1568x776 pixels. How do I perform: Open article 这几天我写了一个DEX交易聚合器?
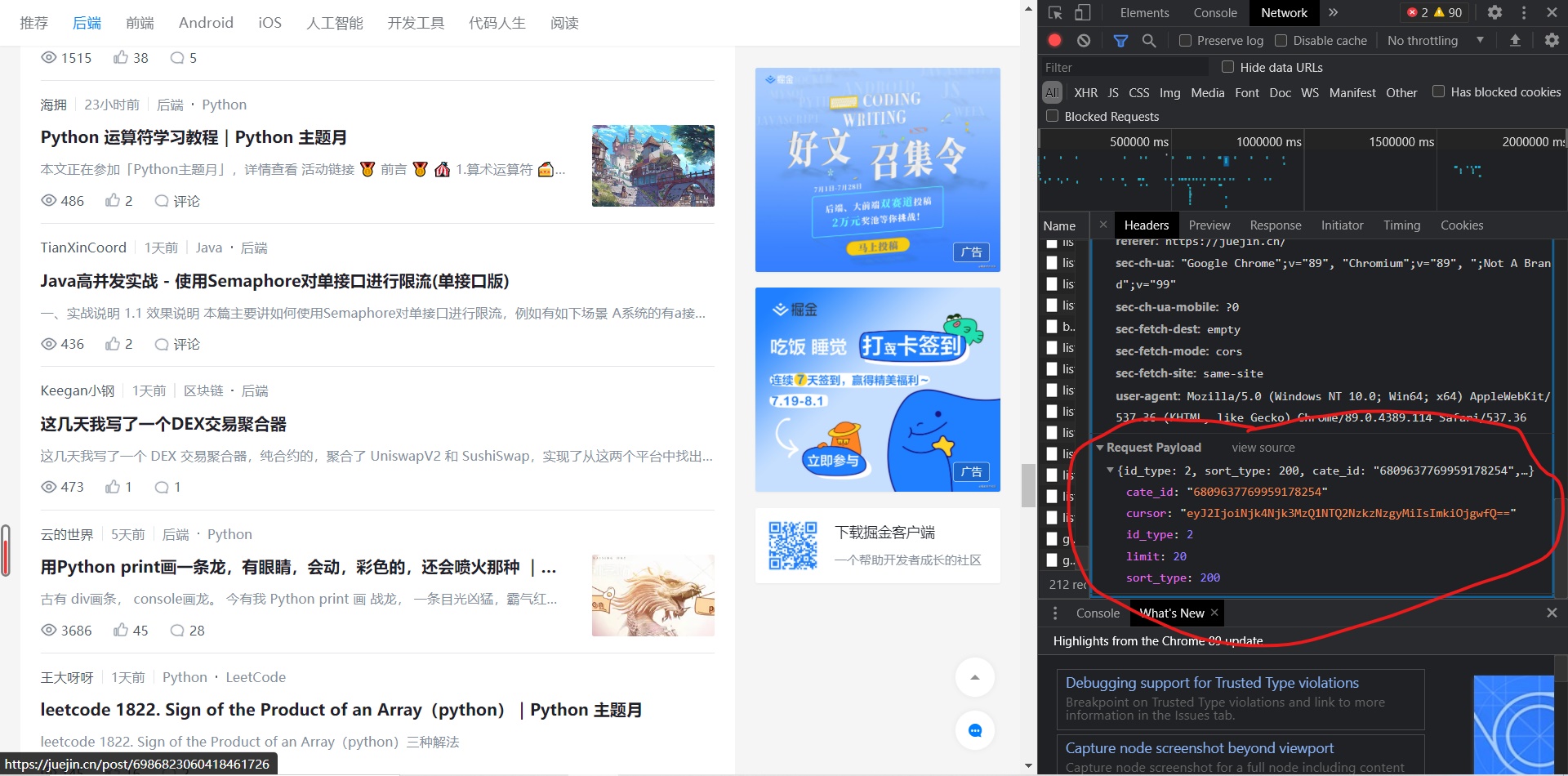click(x=163, y=424)
